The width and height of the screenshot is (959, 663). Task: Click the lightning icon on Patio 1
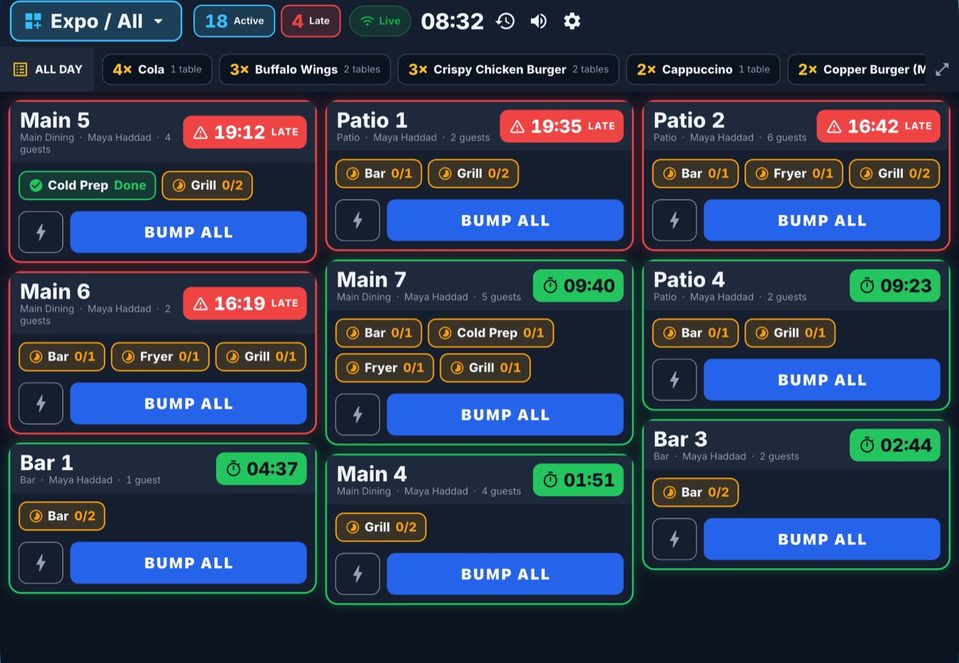358,220
